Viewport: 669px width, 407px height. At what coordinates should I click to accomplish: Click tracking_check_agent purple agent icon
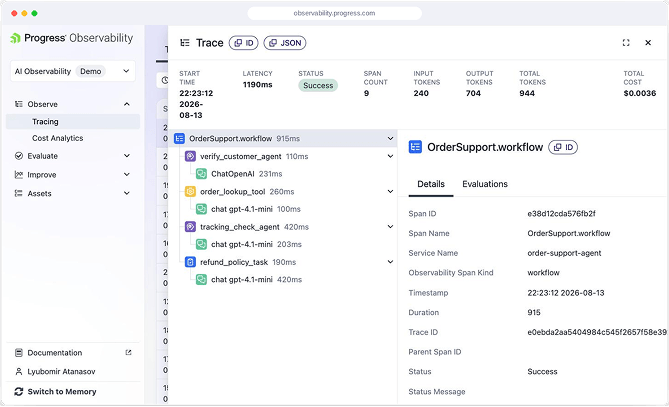coord(190,227)
